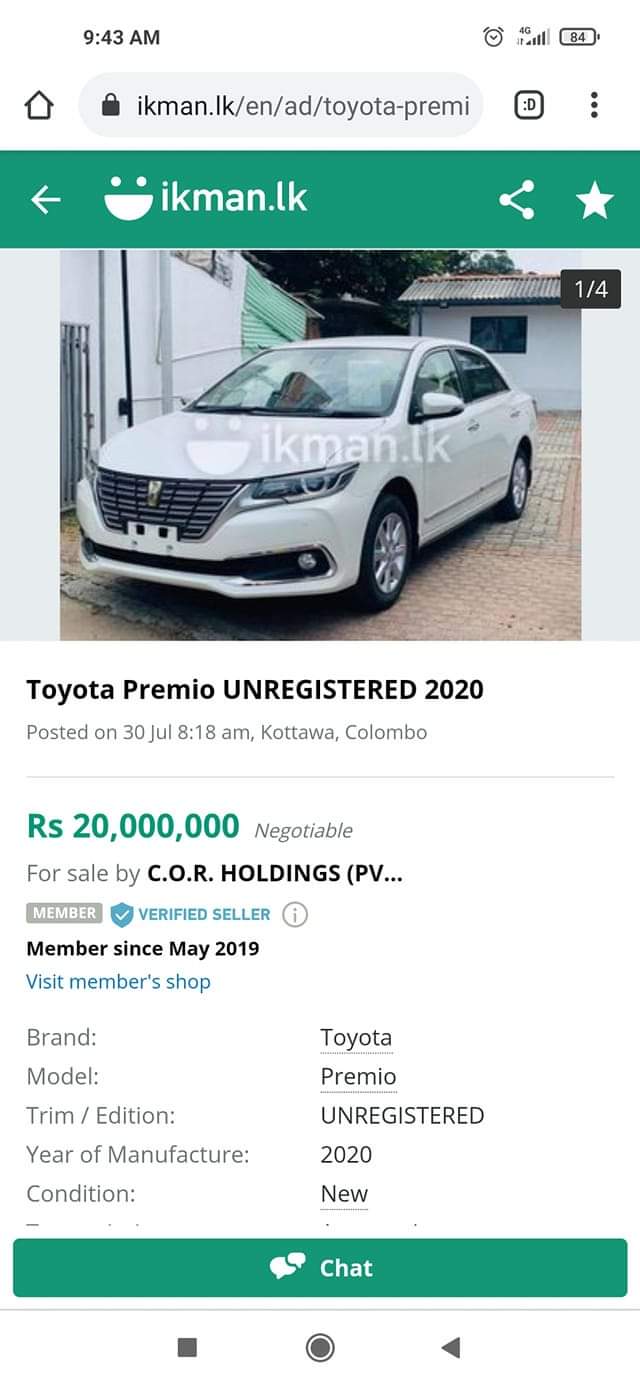Select the ikman.lk URL address field

pyautogui.click(x=281, y=105)
